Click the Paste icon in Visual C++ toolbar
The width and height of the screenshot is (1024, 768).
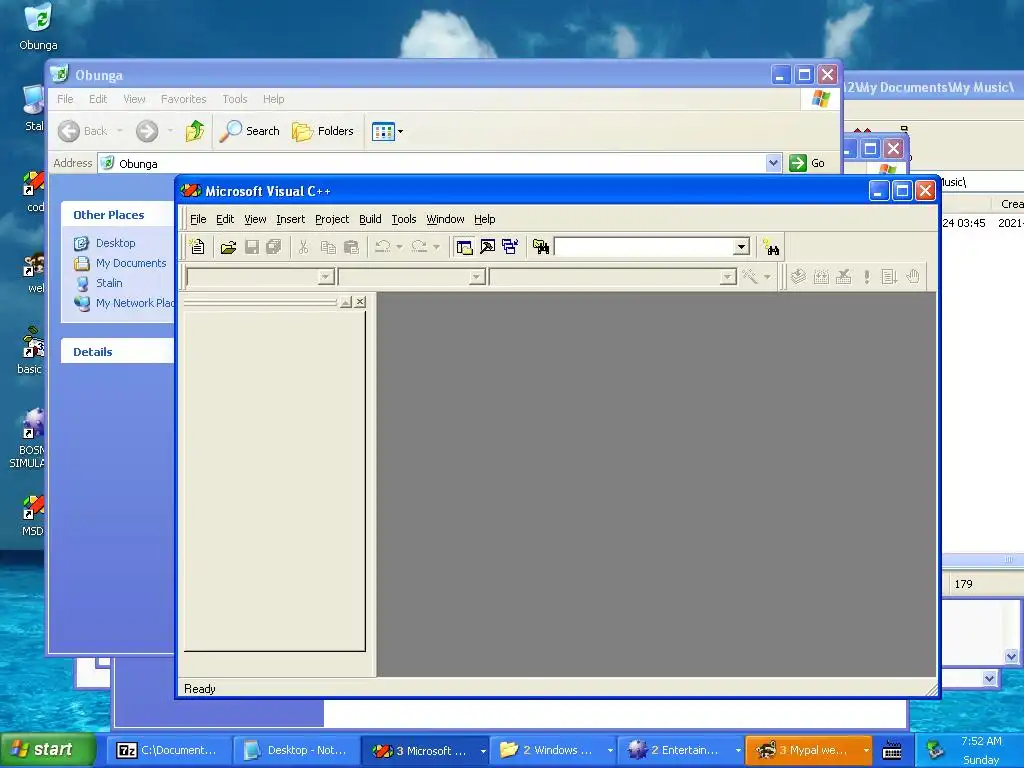click(351, 247)
